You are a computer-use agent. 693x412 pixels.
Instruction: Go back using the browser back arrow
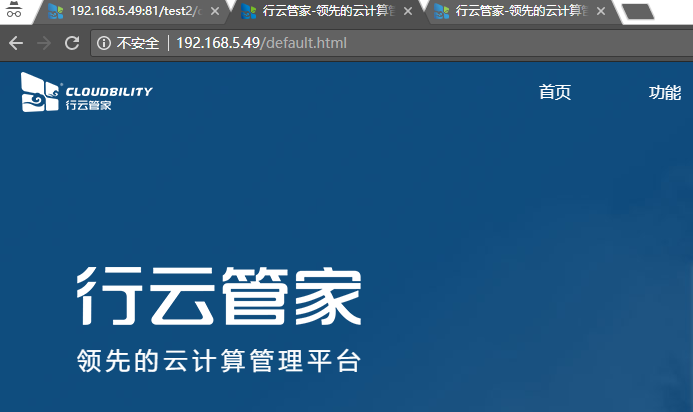16,43
